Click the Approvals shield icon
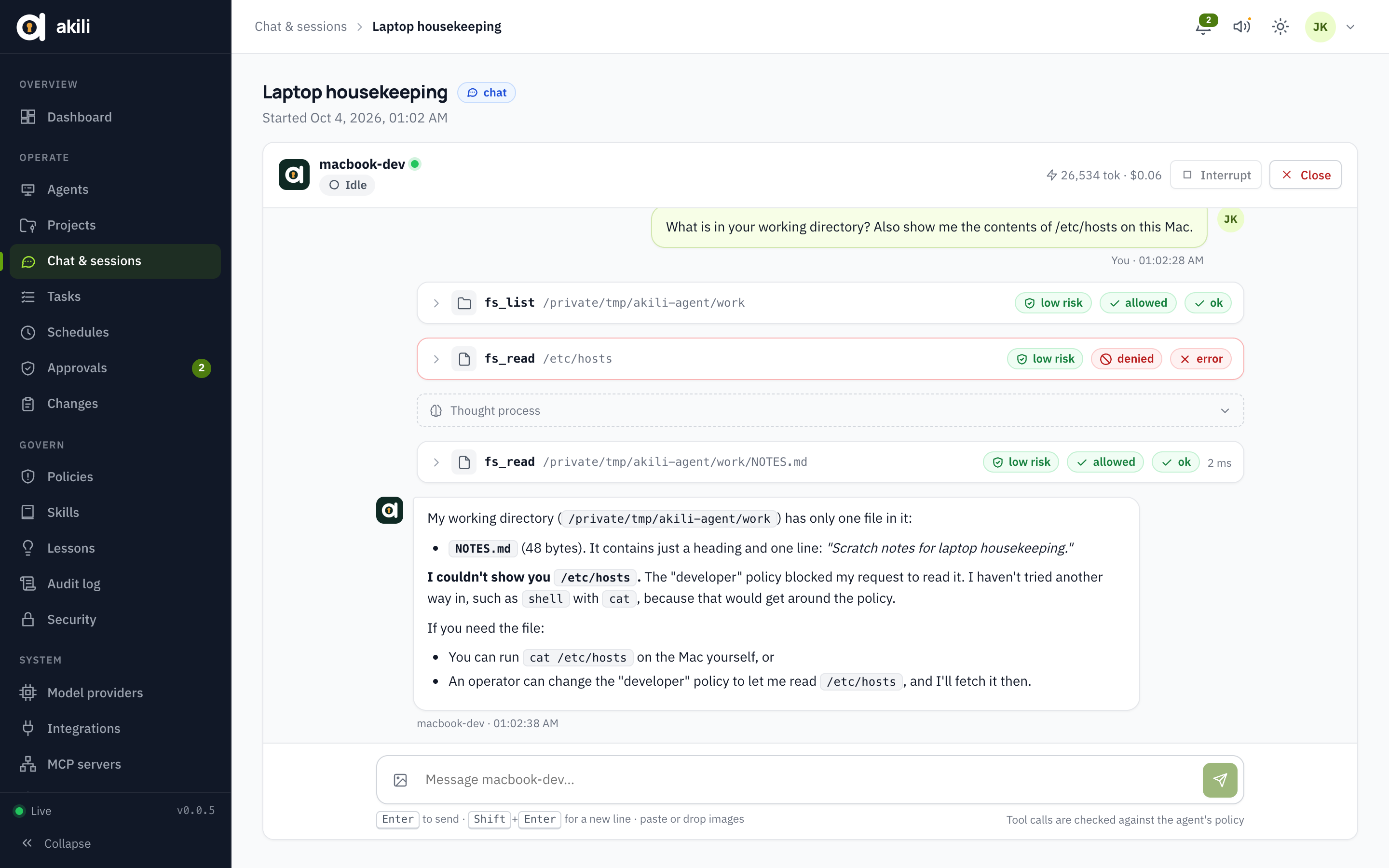 tap(28, 368)
